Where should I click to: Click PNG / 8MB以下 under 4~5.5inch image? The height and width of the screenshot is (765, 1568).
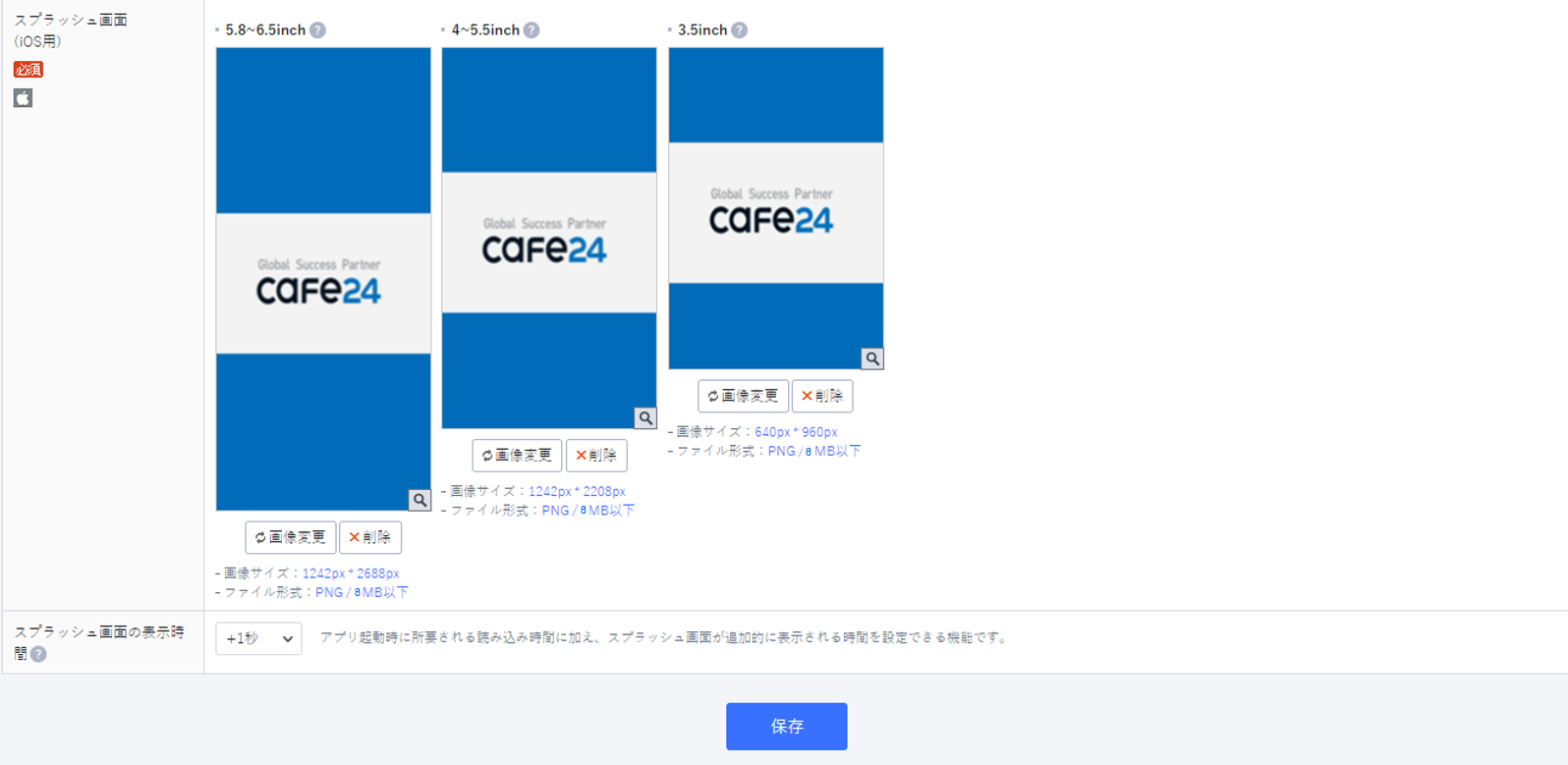pos(588,511)
